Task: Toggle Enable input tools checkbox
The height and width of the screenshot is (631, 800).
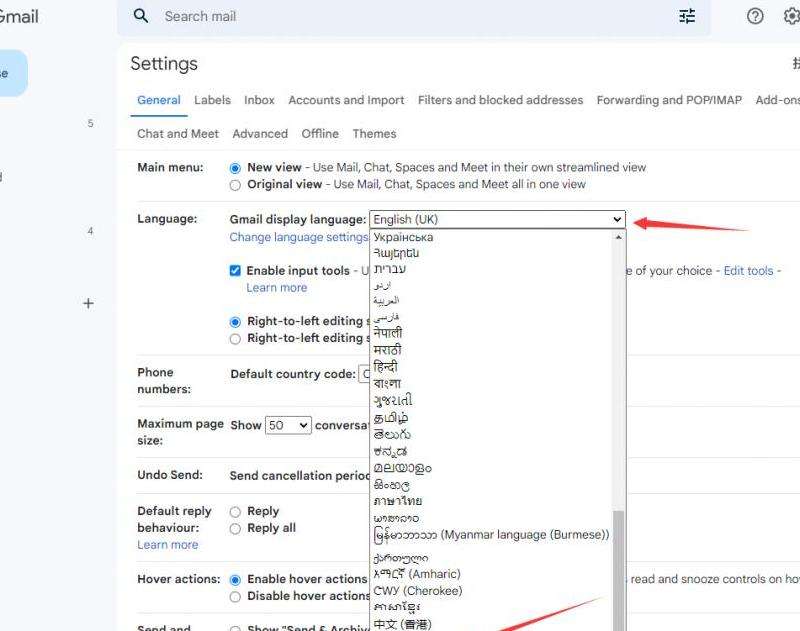Action: tap(235, 270)
